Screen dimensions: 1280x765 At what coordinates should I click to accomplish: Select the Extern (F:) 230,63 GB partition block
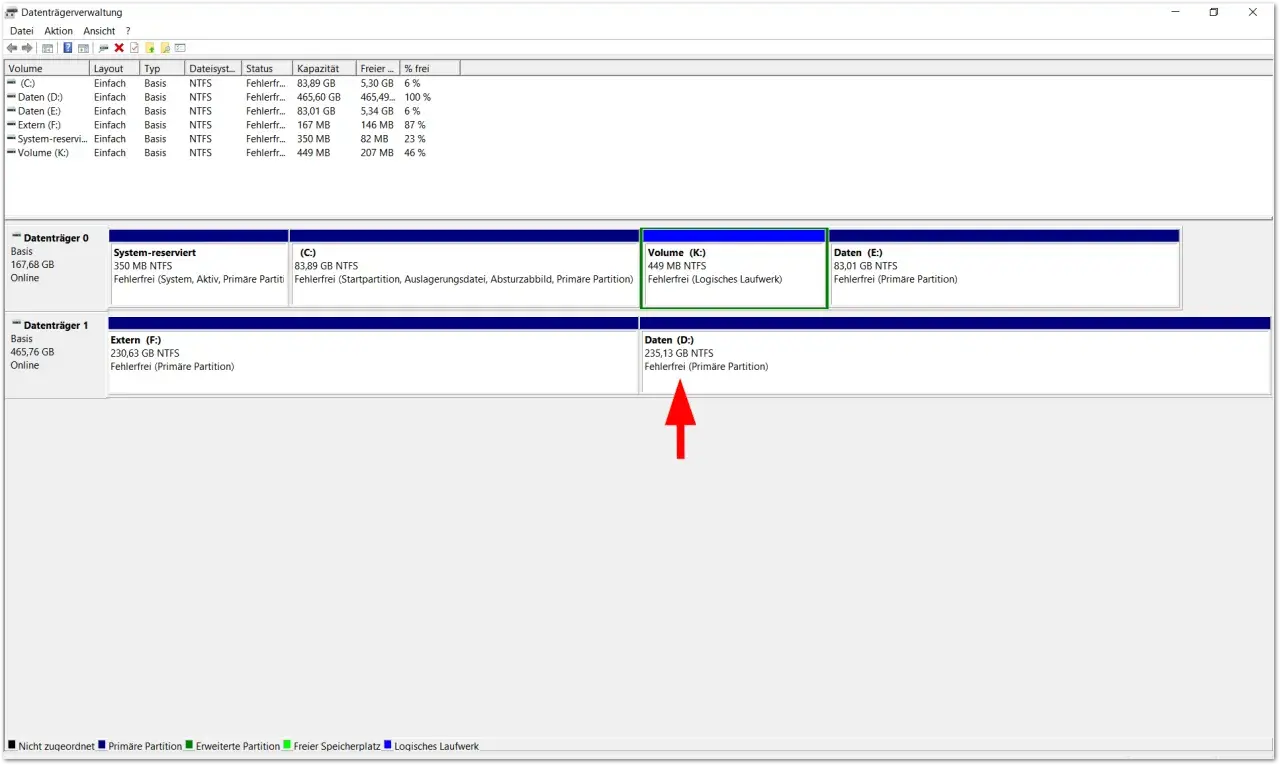click(x=373, y=355)
